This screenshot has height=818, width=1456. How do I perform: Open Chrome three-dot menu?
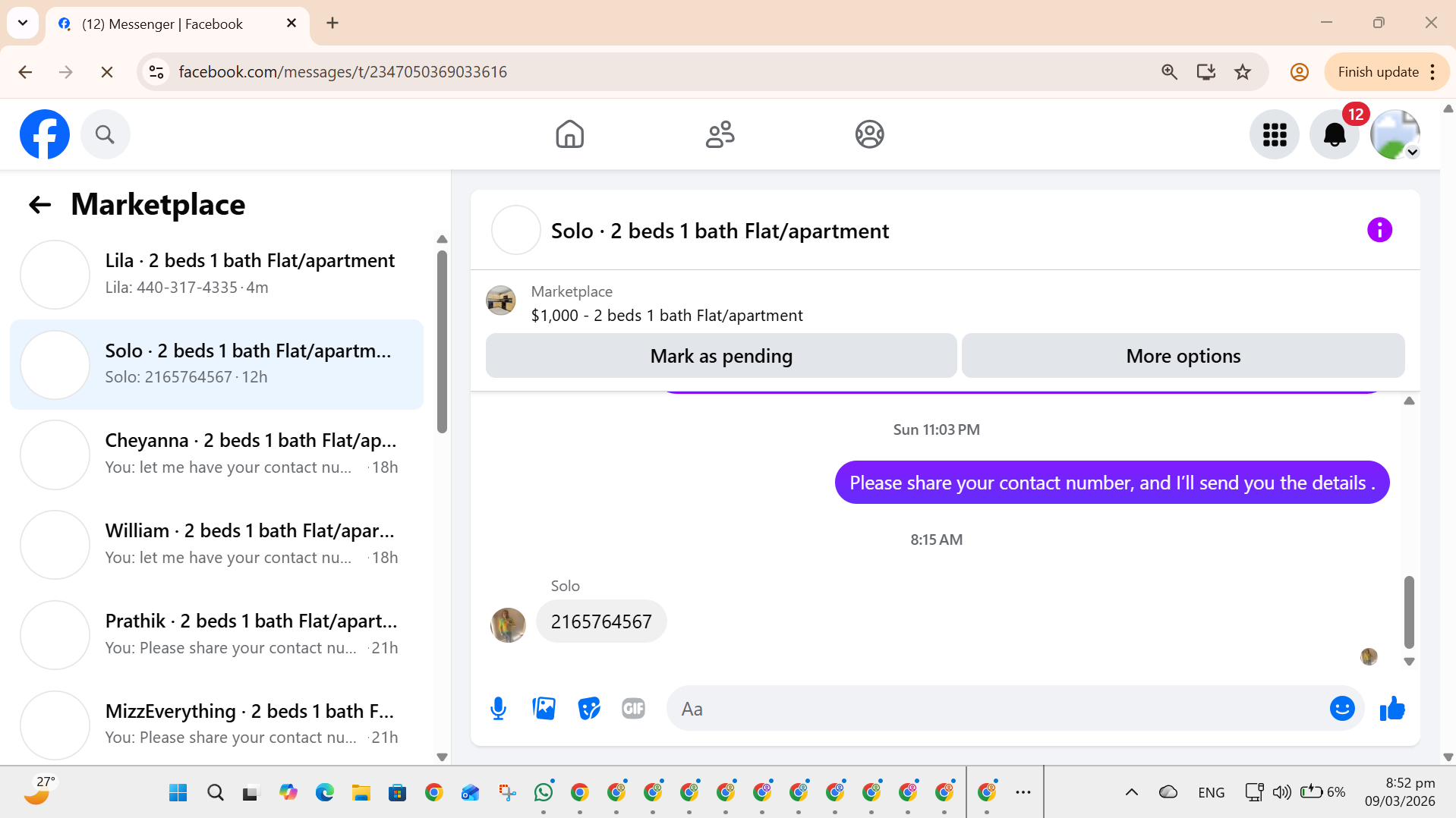coord(1432,72)
